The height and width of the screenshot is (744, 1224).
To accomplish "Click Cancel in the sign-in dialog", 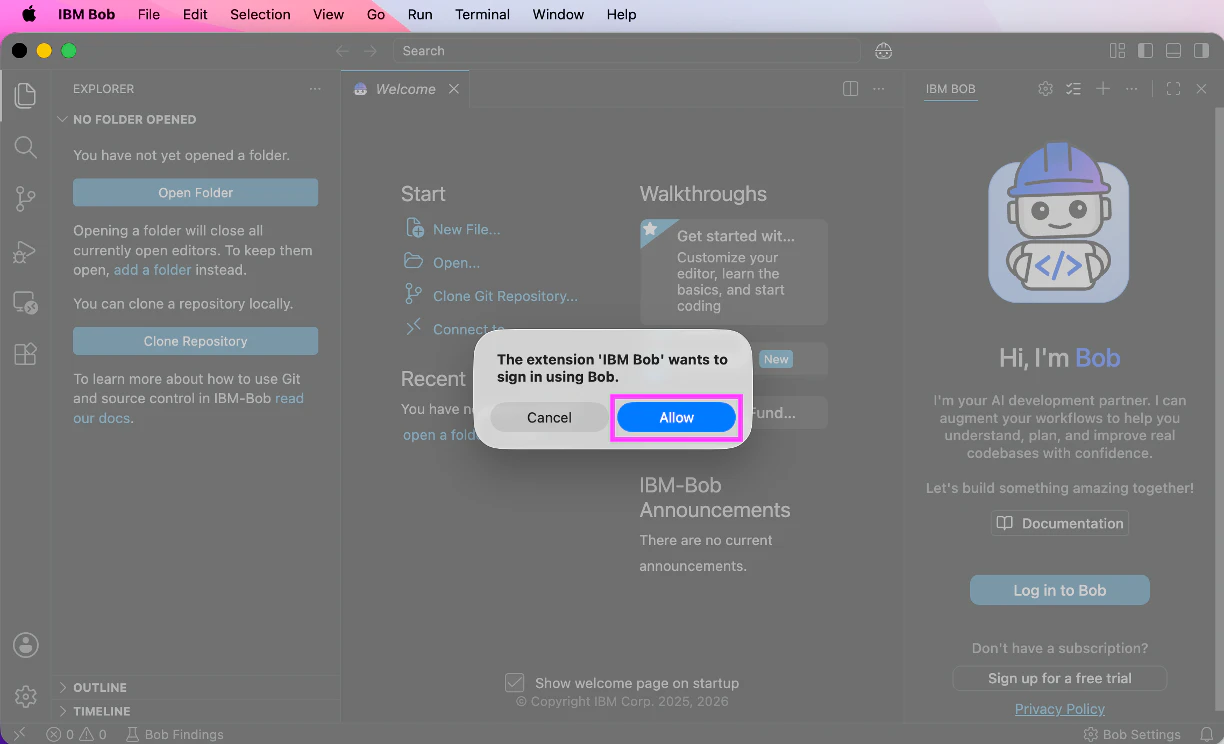I will [x=549, y=417].
